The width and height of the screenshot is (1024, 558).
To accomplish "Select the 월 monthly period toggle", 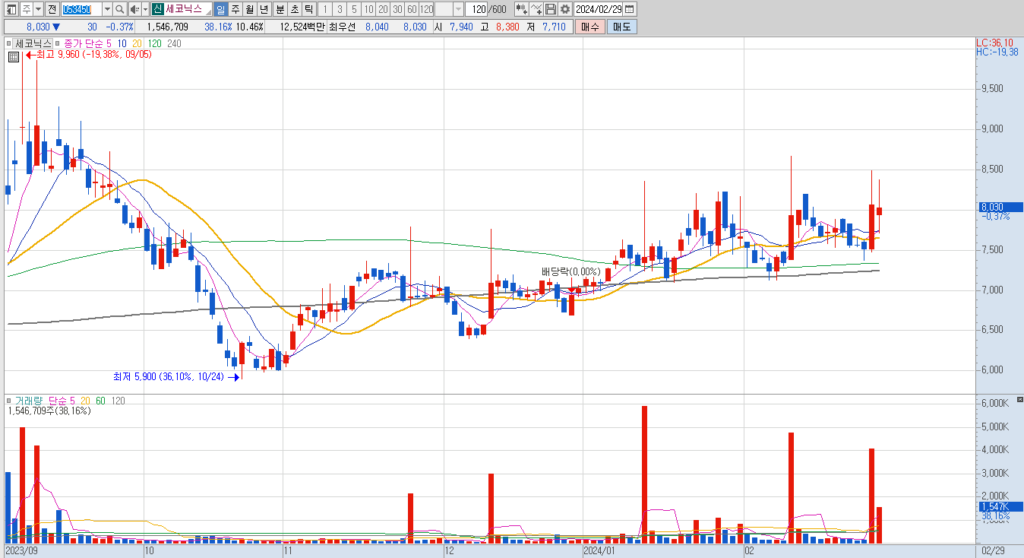I will point(249,9).
